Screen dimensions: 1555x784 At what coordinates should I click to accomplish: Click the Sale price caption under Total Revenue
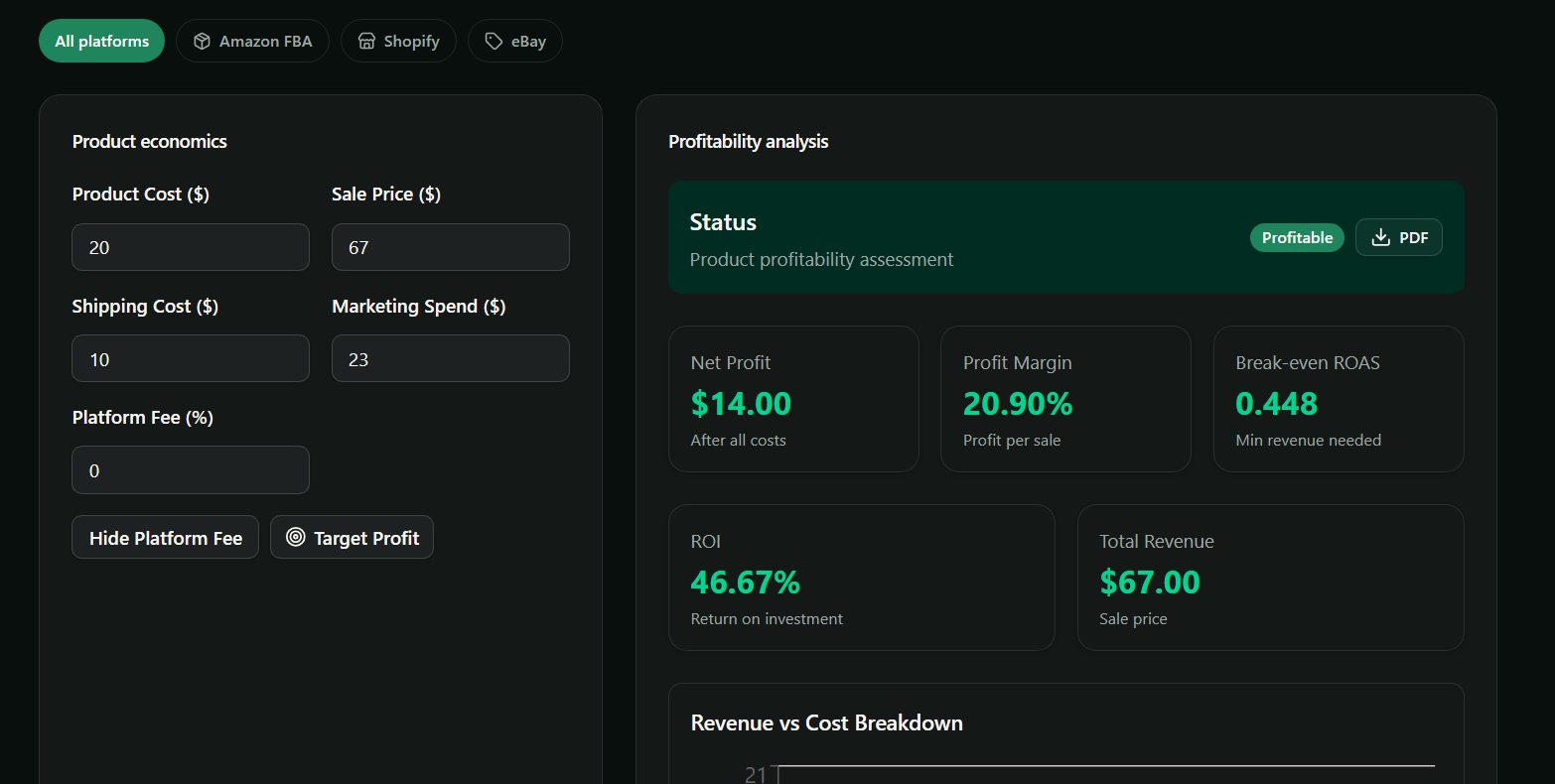[x=1133, y=618]
